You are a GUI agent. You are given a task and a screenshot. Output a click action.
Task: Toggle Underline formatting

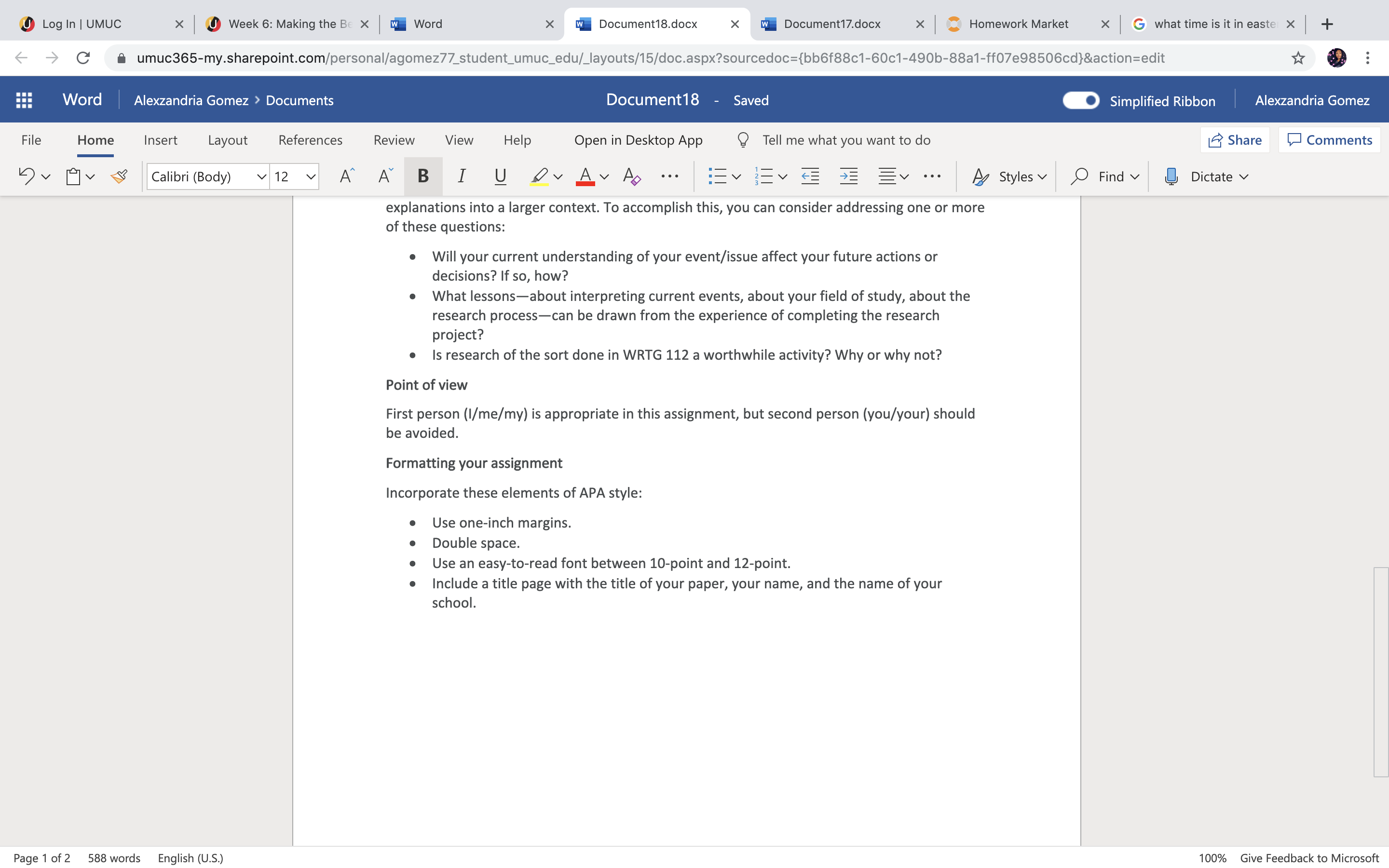[x=500, y=176]
